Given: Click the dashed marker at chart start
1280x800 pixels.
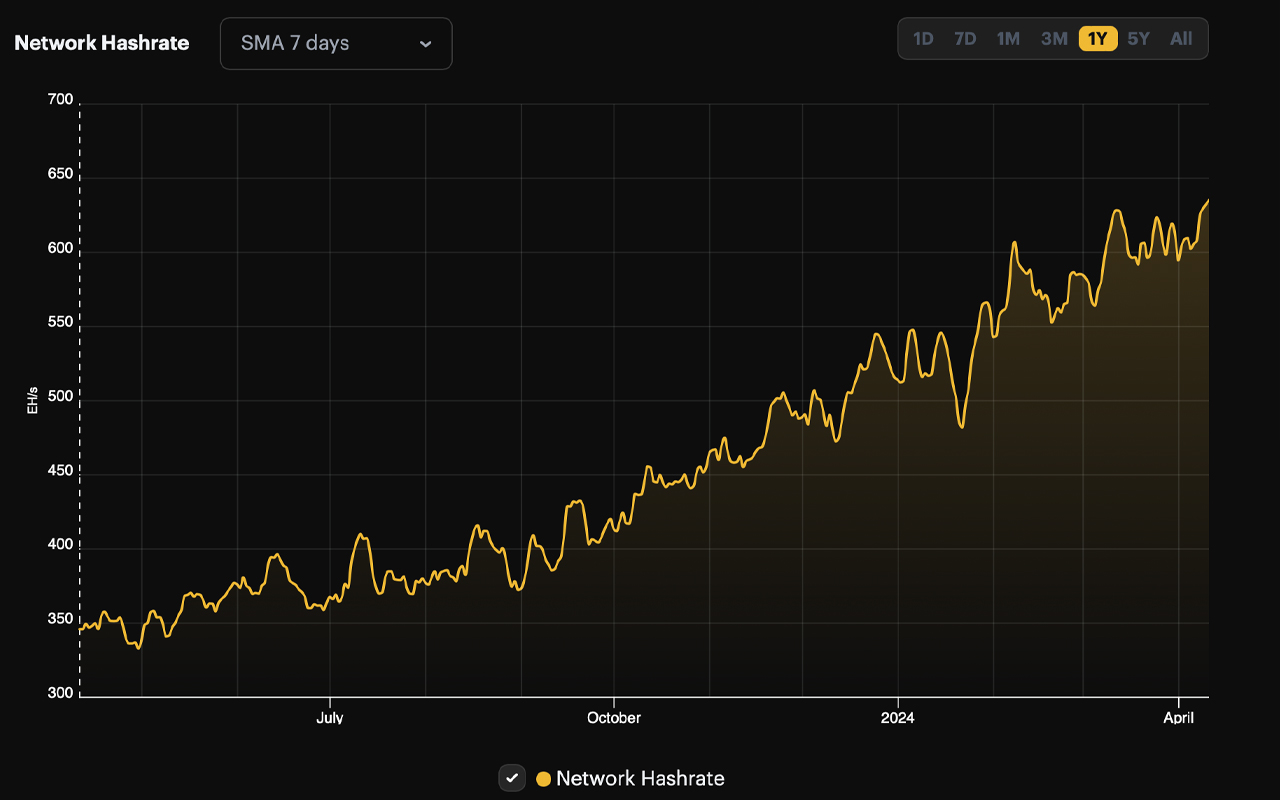Looking at the screenshot, I should click(x=81, y=400).
